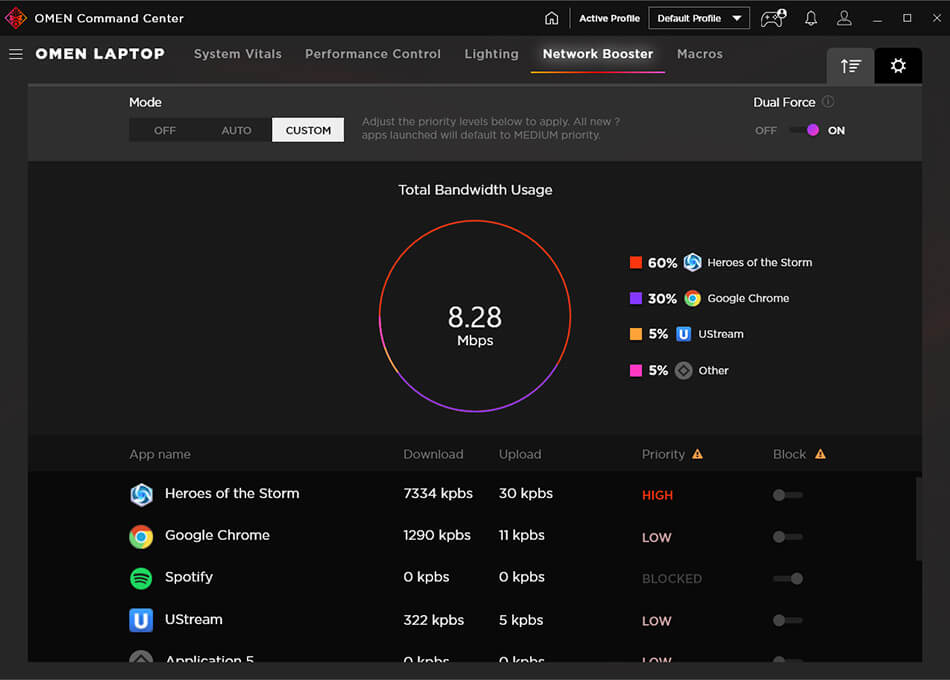This screenshot has width=950, height=680.
Task: Click the Block warning triangle
Action: [820, 454]
